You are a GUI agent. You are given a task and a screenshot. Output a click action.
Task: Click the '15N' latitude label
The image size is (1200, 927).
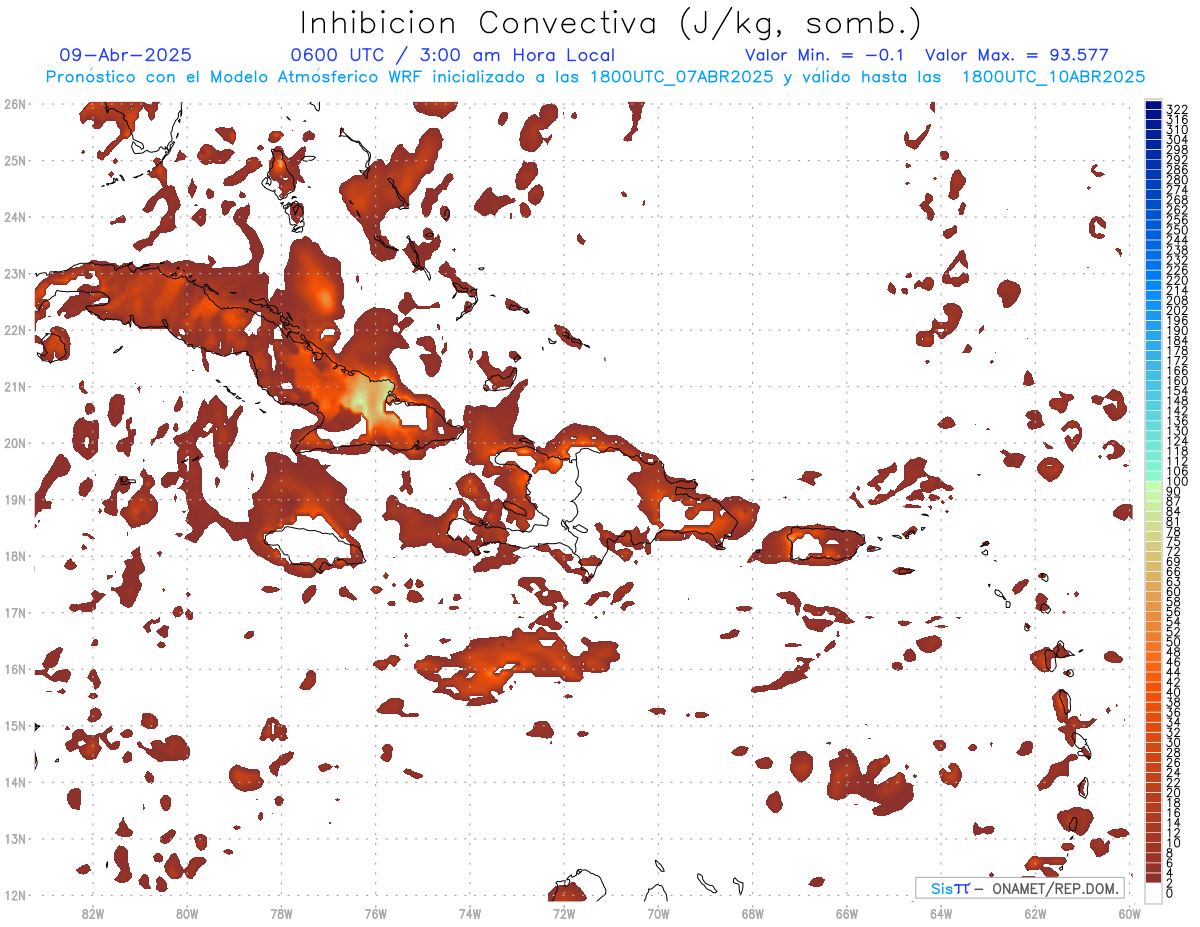click(x=15, y=725)
